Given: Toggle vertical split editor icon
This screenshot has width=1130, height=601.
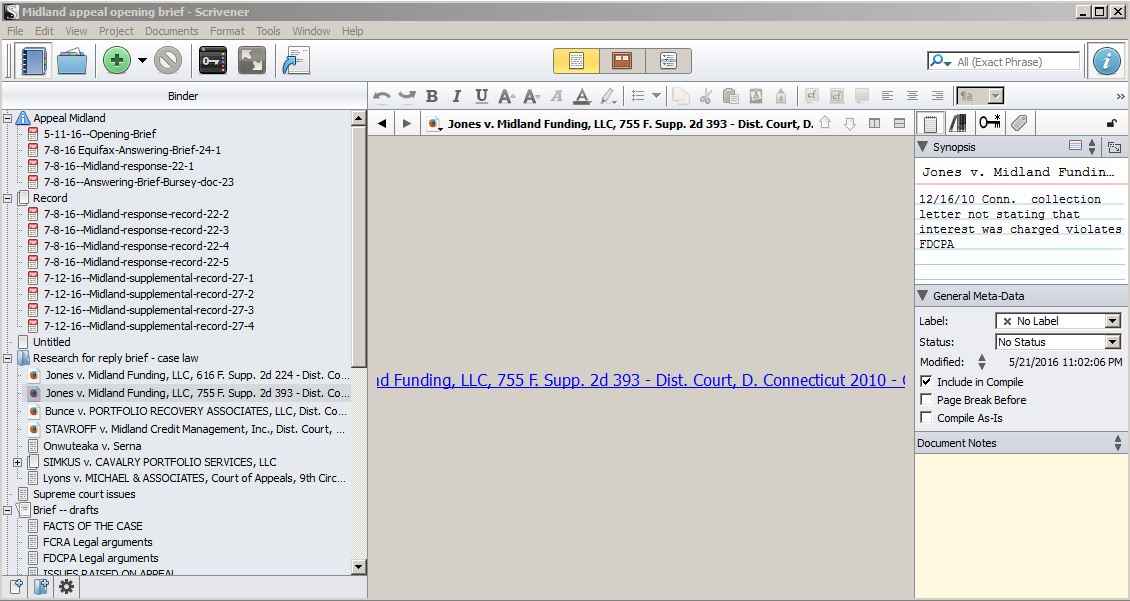Looking at the screenshot, I should point(874,123).
